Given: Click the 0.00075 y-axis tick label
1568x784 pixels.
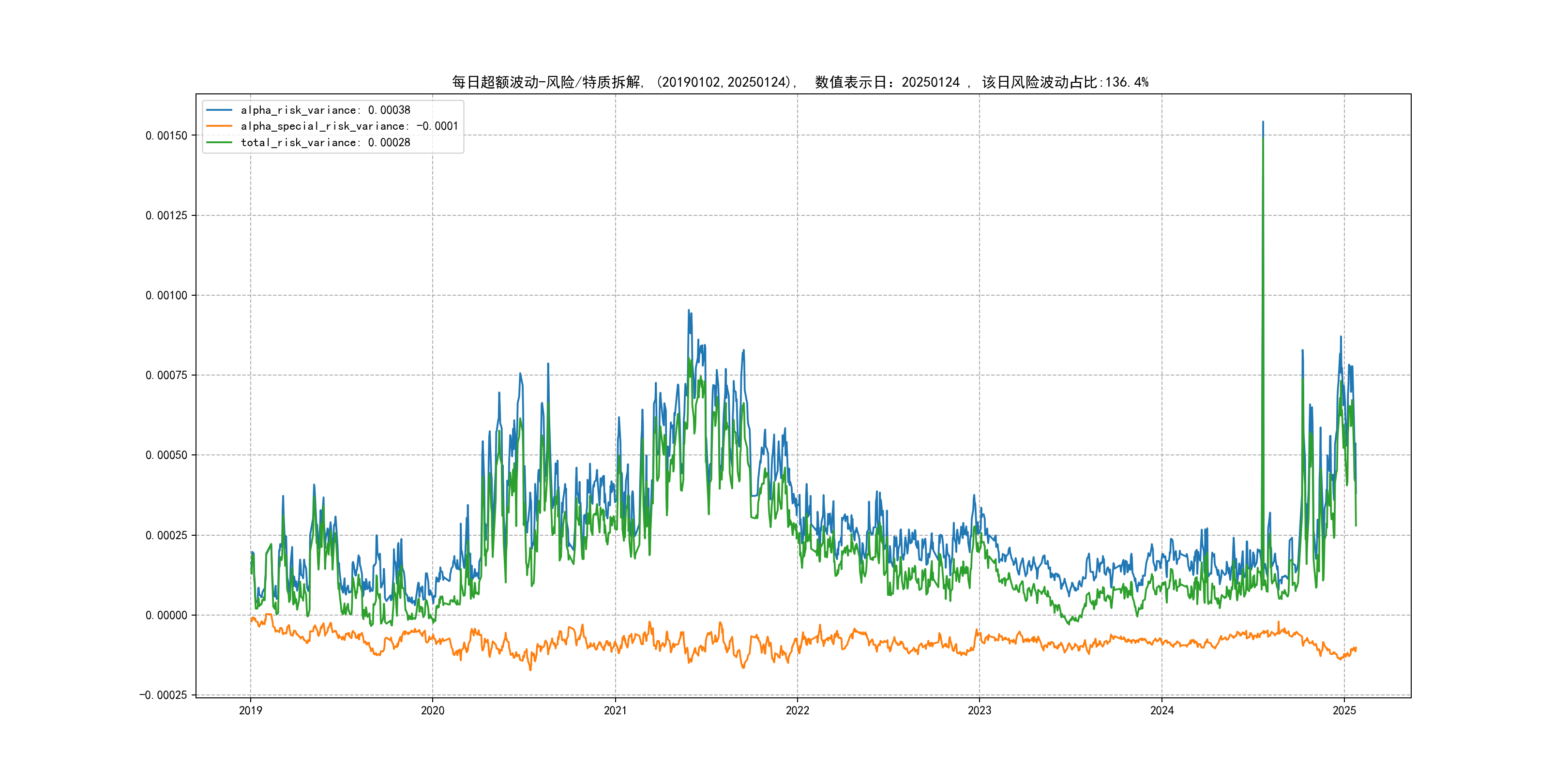Looking at the screenshot, I should [166, 376].
